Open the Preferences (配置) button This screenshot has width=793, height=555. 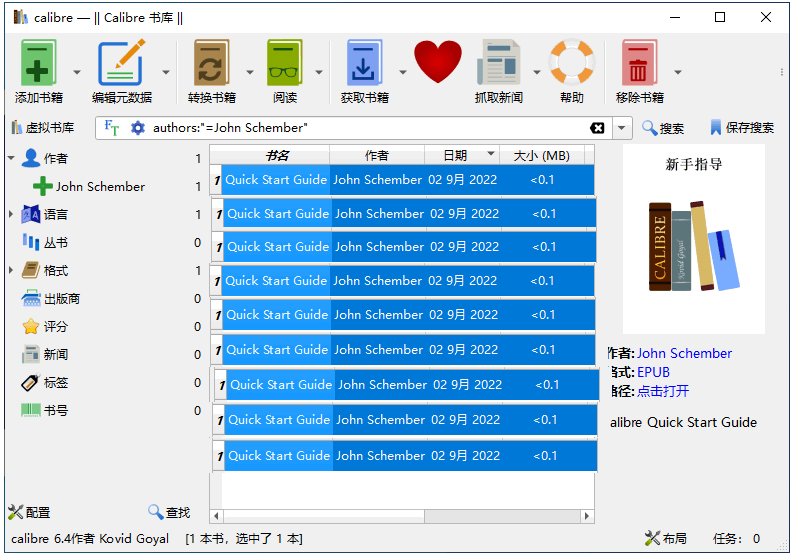pyautogui.click(x=29, y=513)
